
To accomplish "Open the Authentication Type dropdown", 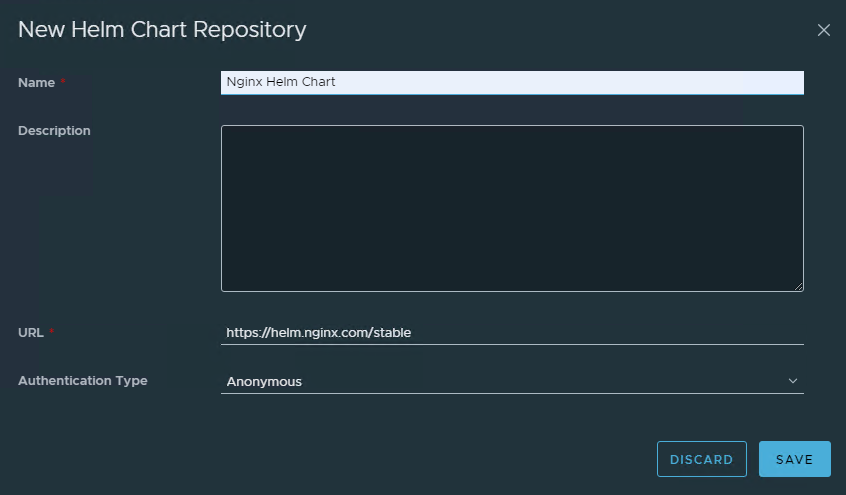I will point(511,381).
